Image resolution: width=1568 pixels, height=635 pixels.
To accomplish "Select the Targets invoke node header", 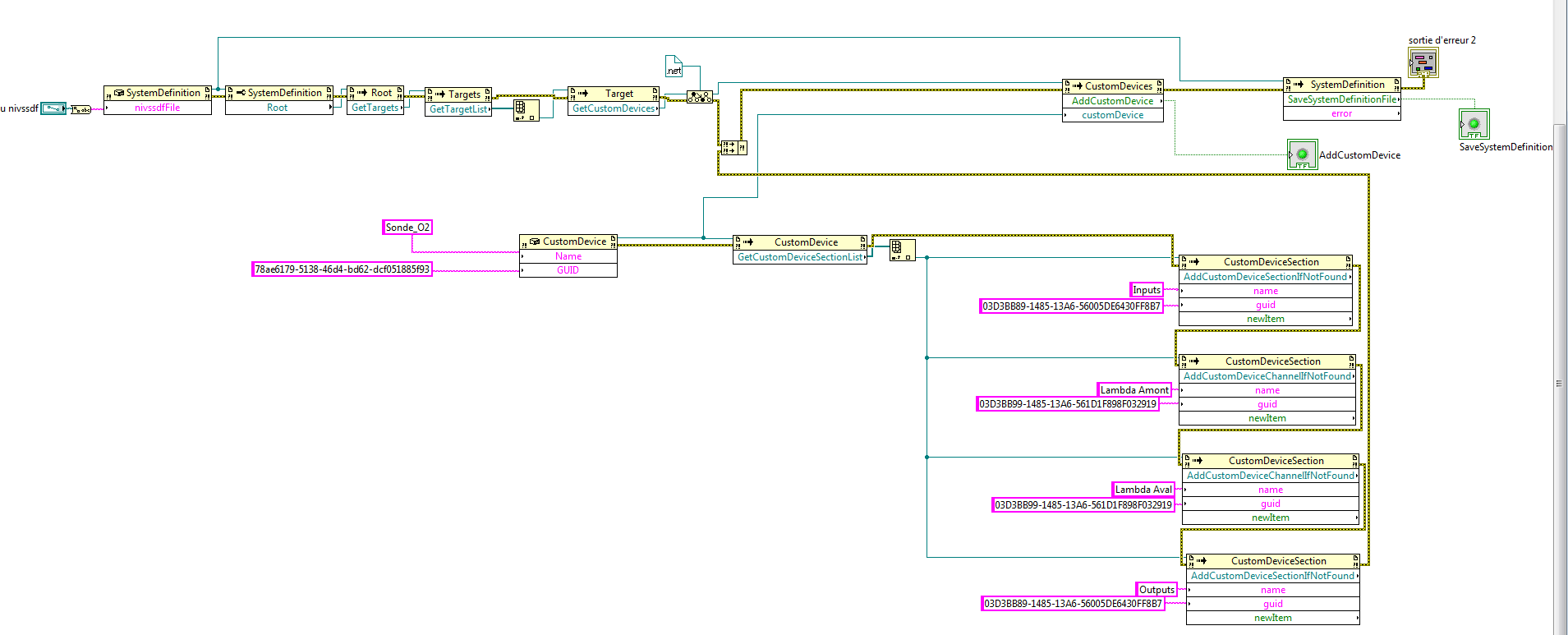I will pyautogui.click(x=458, y=94).
